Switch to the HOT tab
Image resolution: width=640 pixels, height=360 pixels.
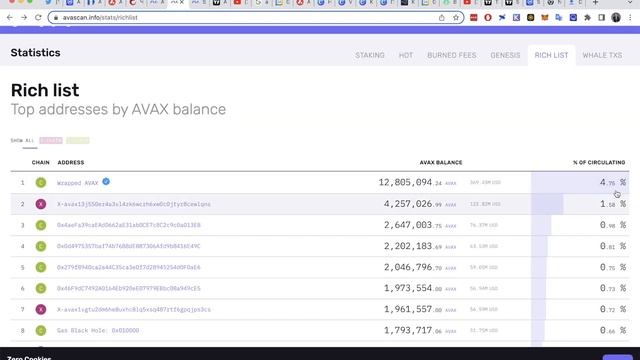coord(406,55)
